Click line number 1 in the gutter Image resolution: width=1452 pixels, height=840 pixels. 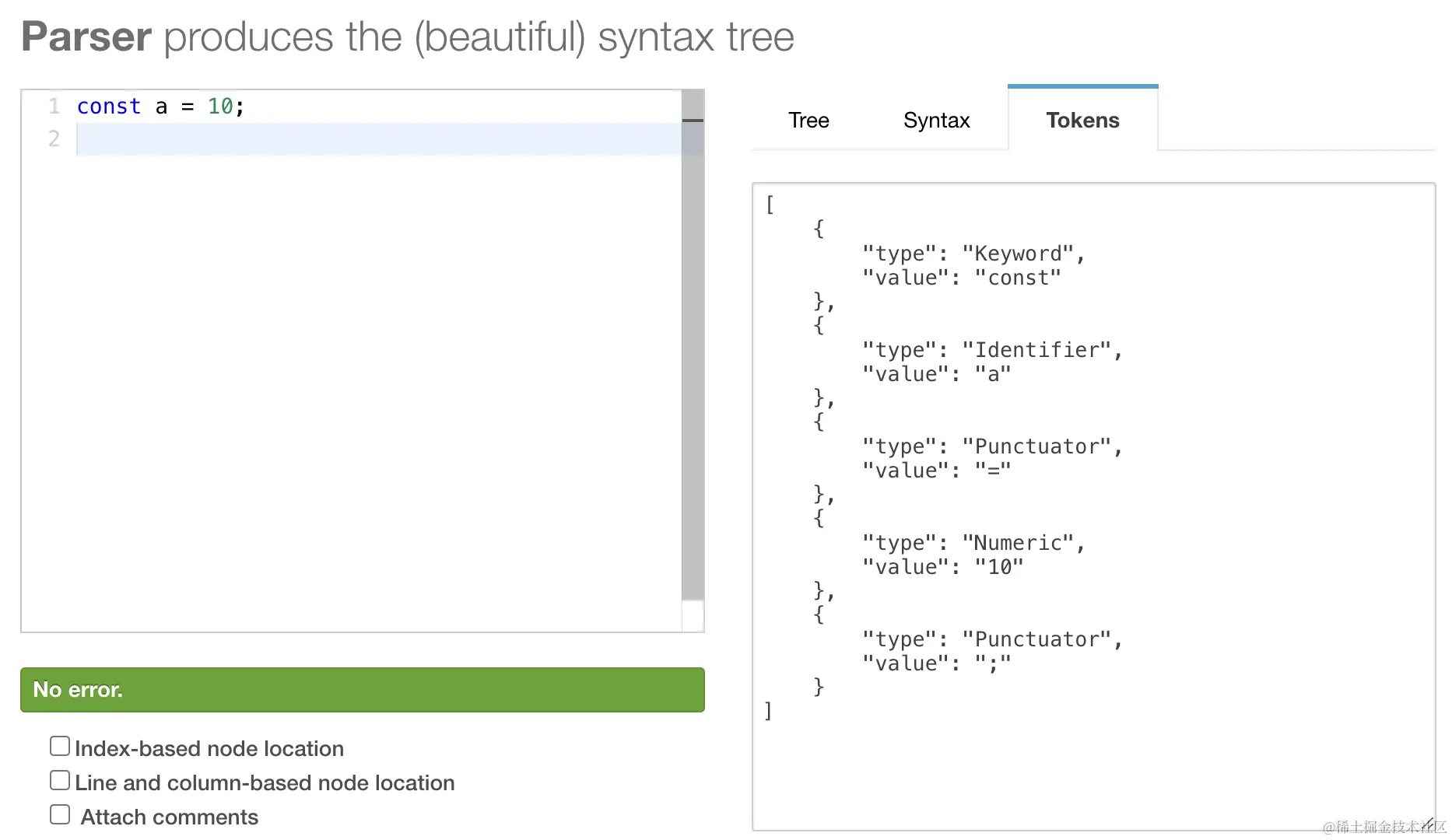[54, 107]
